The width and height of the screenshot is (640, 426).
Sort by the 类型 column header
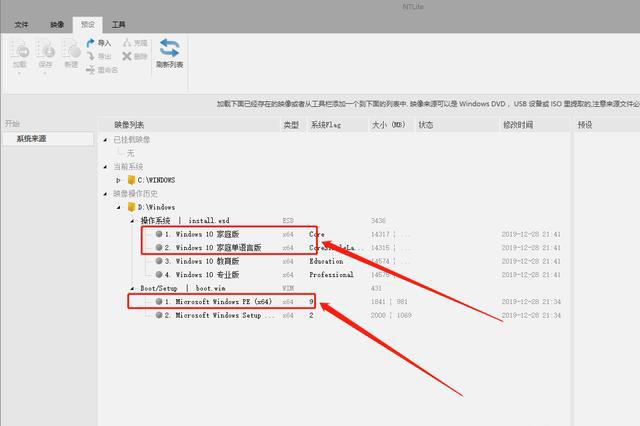291,125
